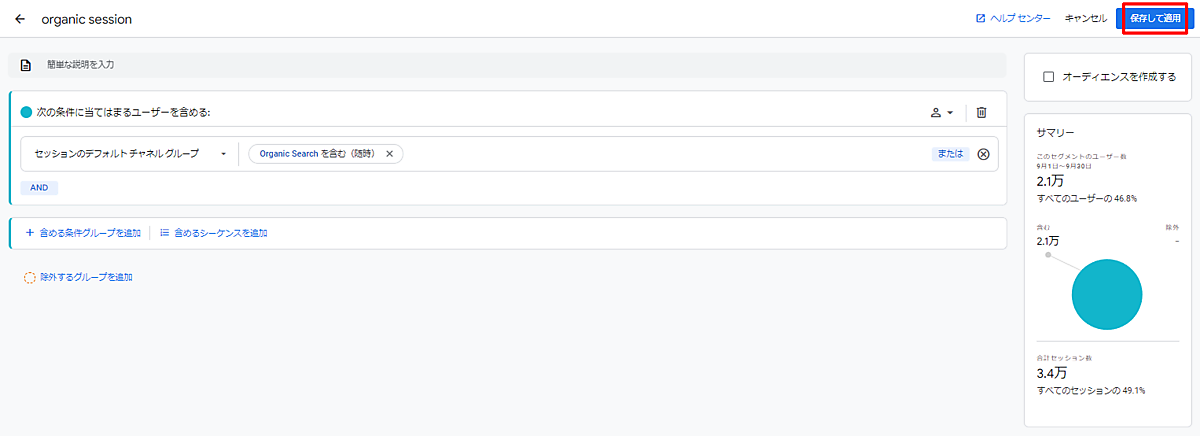The image size is (1200, 436).
Task: Click the sequence list icon
Action: click(164, 233)
